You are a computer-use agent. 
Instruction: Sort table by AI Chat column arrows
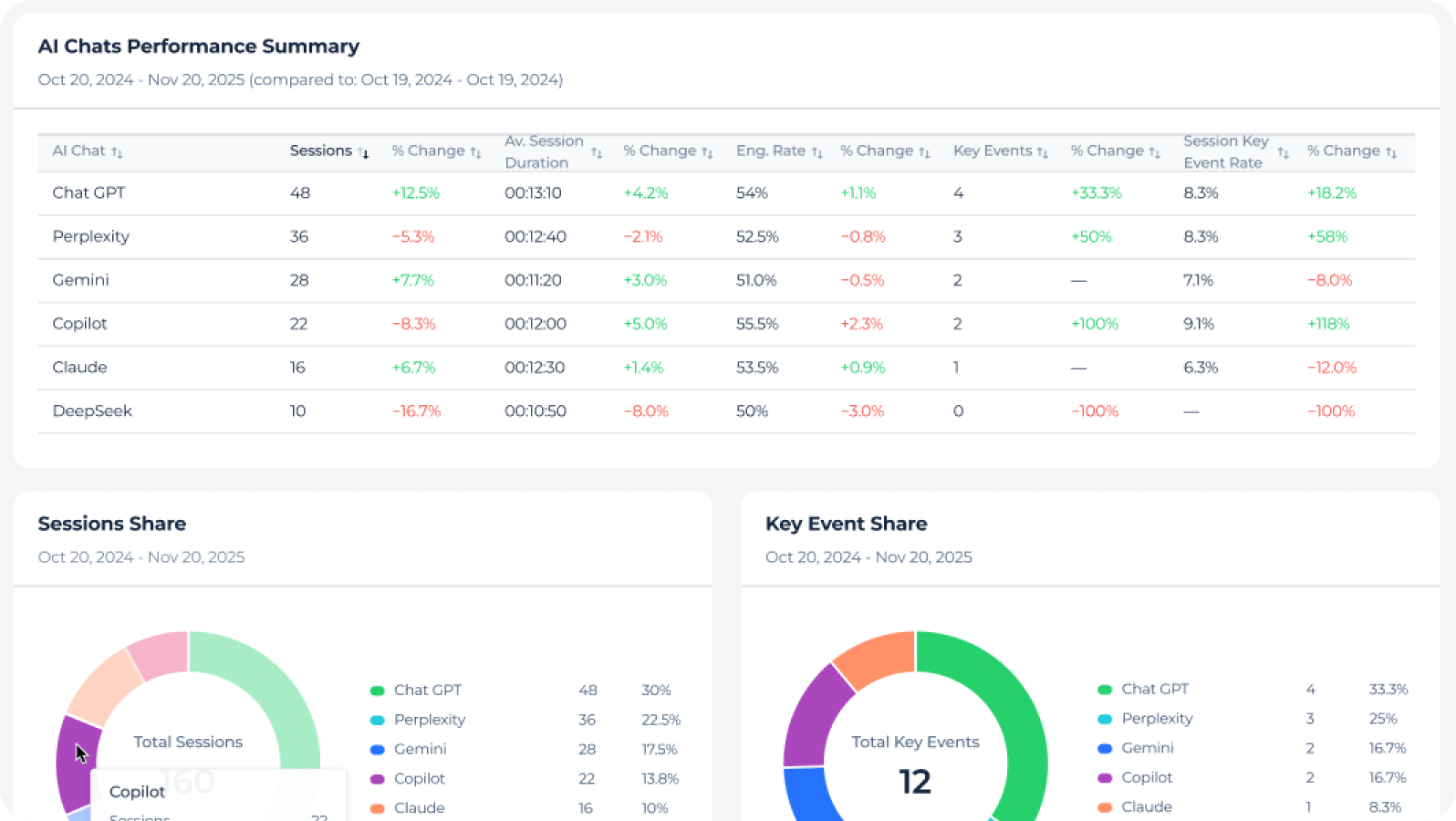[x=117, y=152]
